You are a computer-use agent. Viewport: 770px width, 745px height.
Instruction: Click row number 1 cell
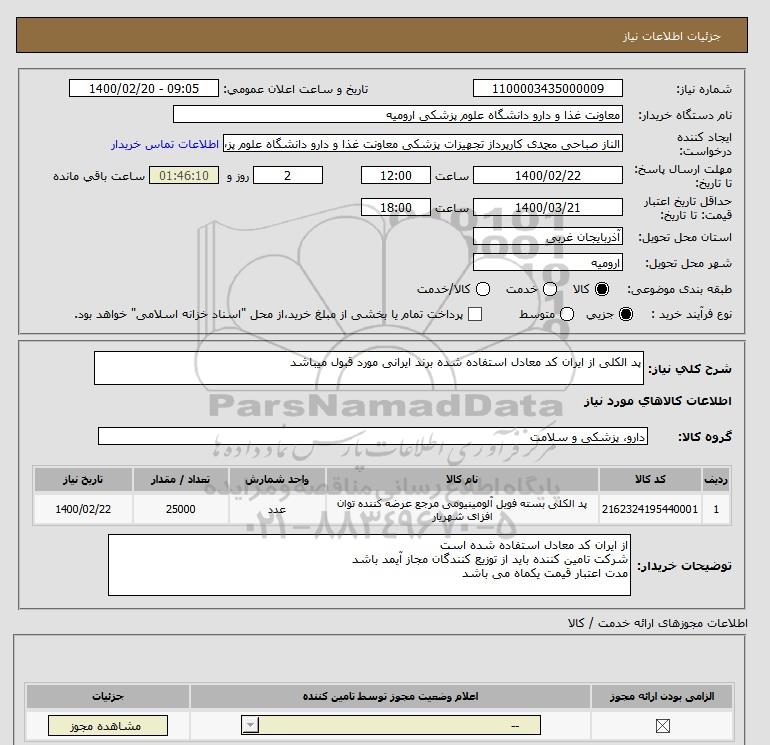[x=716, y=509]
